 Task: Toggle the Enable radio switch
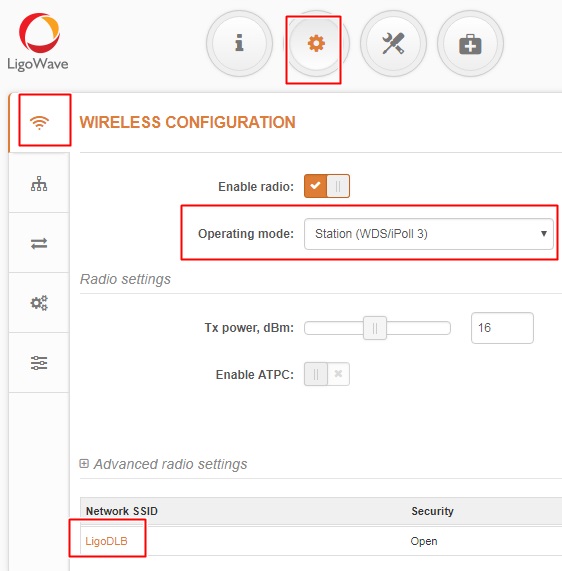click(x=327, y=186)
